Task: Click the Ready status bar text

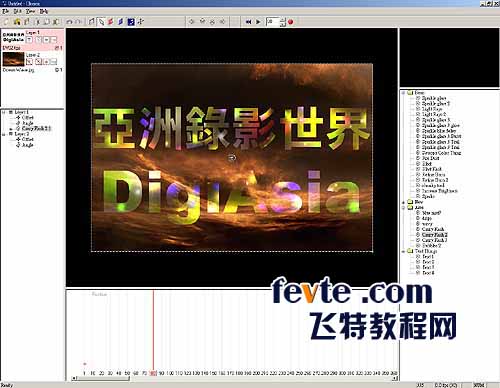Action: click(x=7, y=385)
